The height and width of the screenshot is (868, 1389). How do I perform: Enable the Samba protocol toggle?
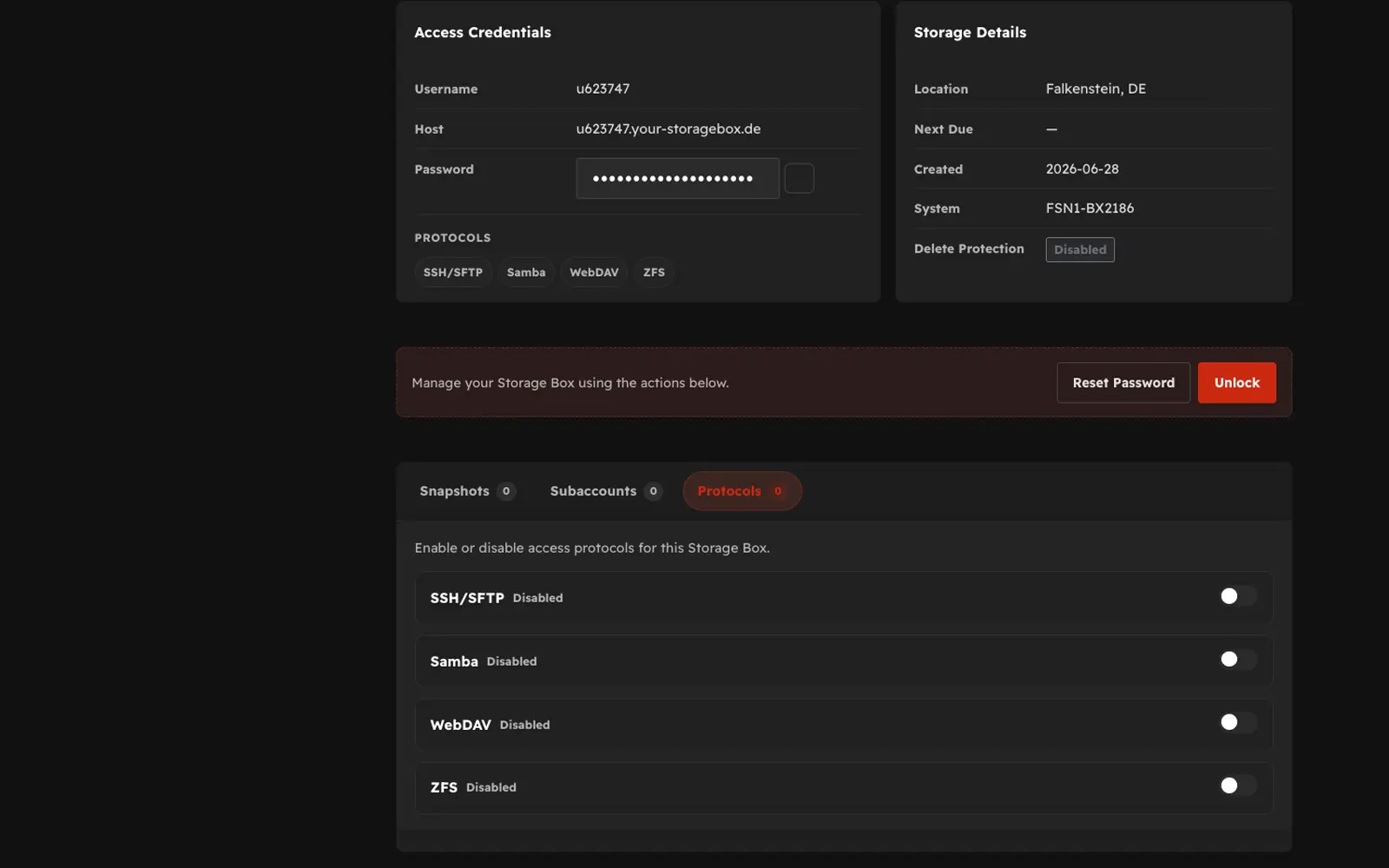click(1238, 660)
